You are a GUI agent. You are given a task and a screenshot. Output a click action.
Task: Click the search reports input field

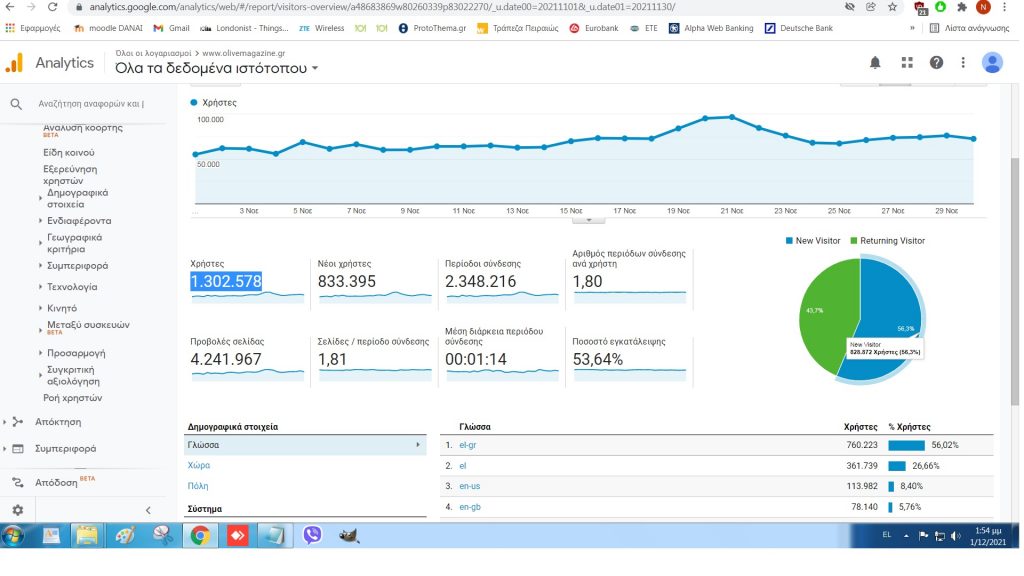[90, 104]
